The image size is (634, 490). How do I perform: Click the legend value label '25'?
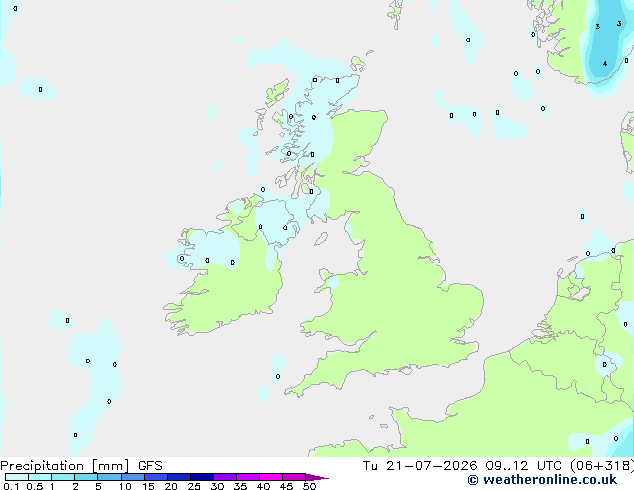(x=194, y=486)
